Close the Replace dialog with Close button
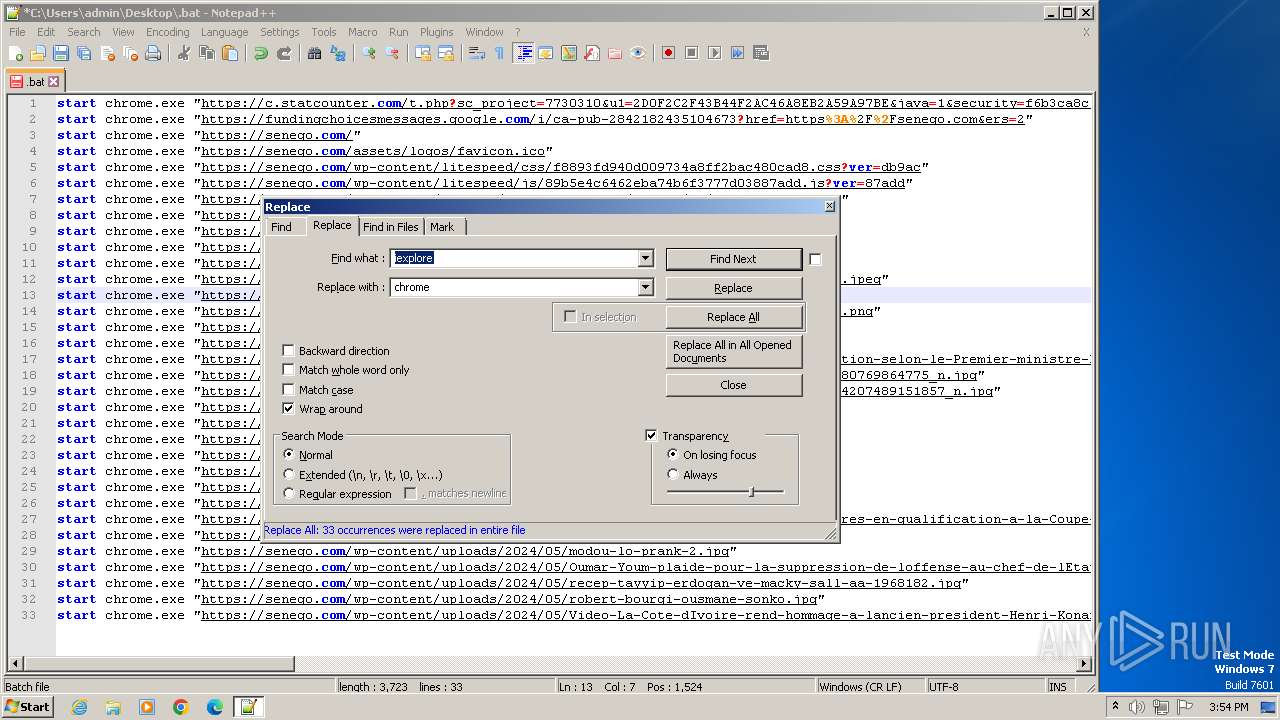 733,385
